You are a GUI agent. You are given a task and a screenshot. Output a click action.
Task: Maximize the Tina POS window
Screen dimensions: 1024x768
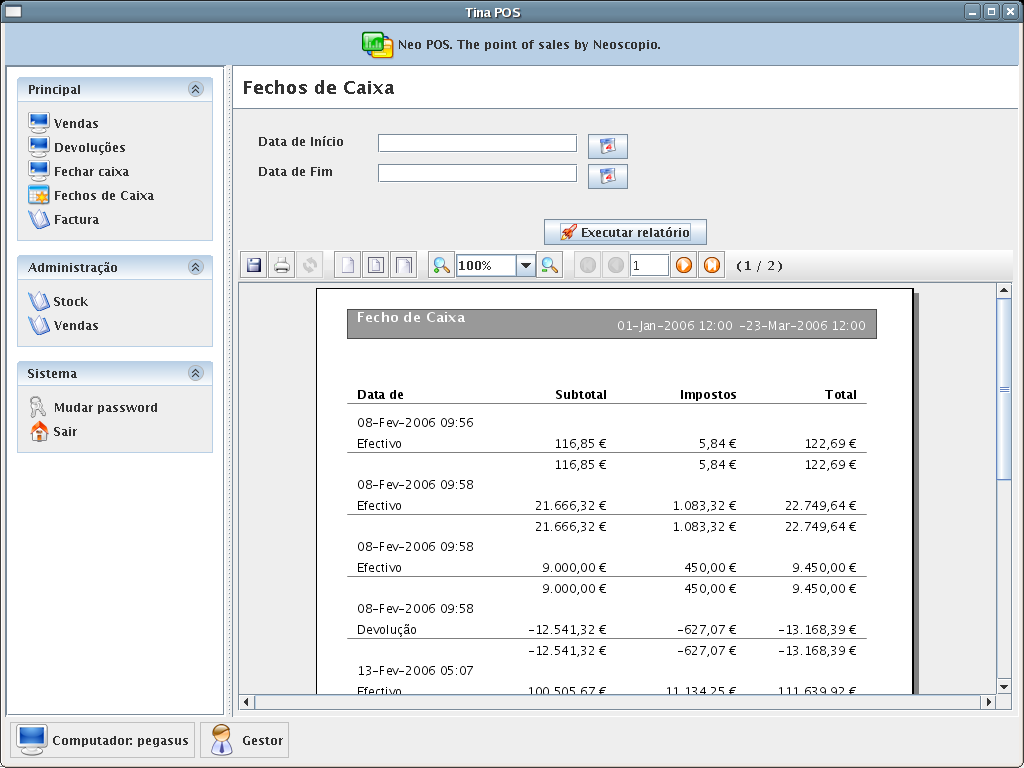click(991, 12)
